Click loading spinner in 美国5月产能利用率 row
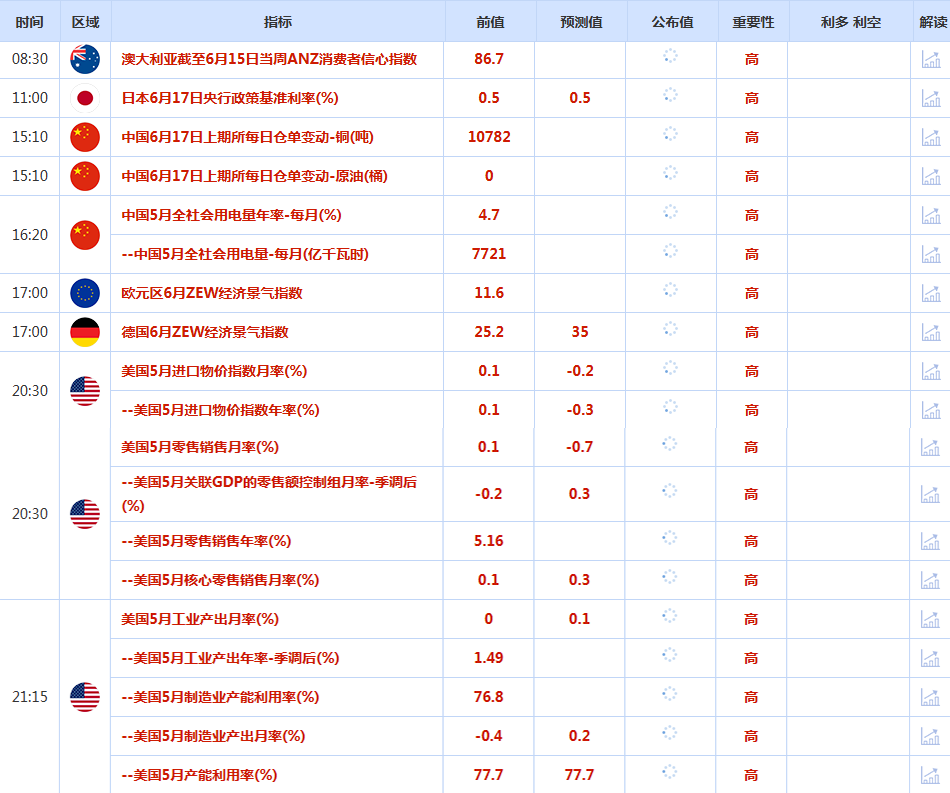The height and width of the screenshot is (793, 950). [x=669, y=772]
